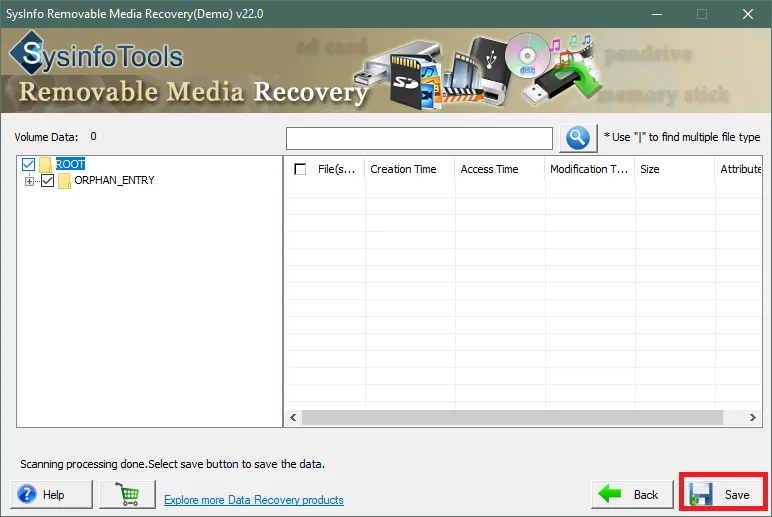772x517 pixels.
Task: Minimize the Removable Media Recovery window
Action: click(657, 14)
